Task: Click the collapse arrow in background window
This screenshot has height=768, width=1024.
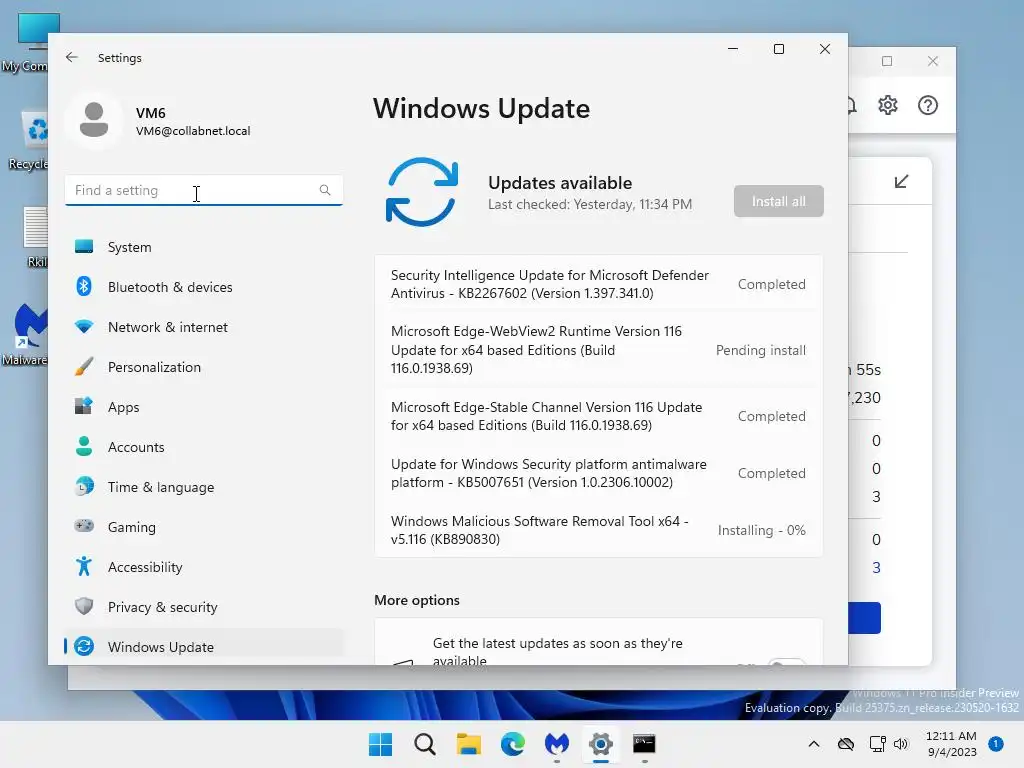Action: click(901, 181)
